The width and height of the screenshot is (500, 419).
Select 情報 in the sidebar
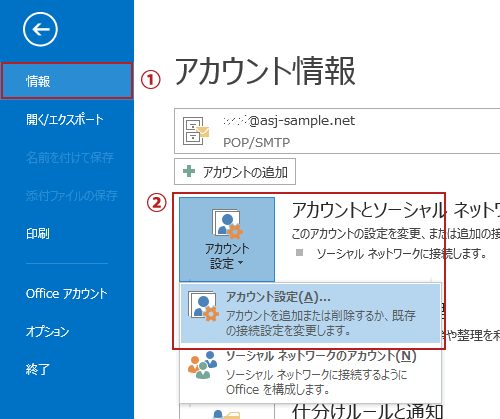click(x=67, y=81)
